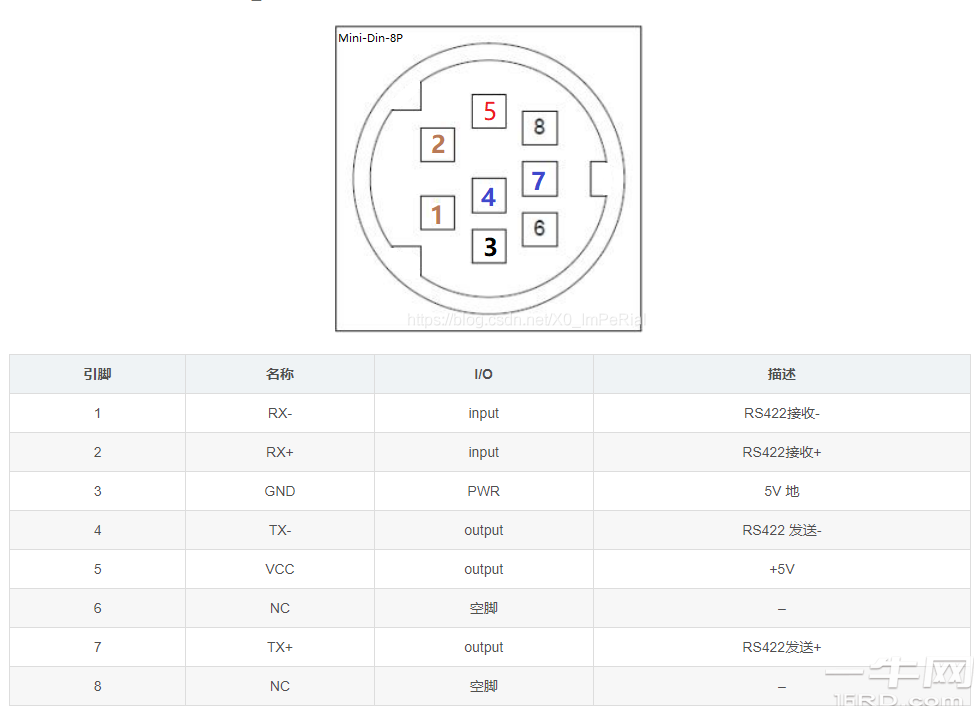Select the RX- name cell
The height and width of the screenshot is (711, 979).
pyautogui.click(x=280, y=413)
